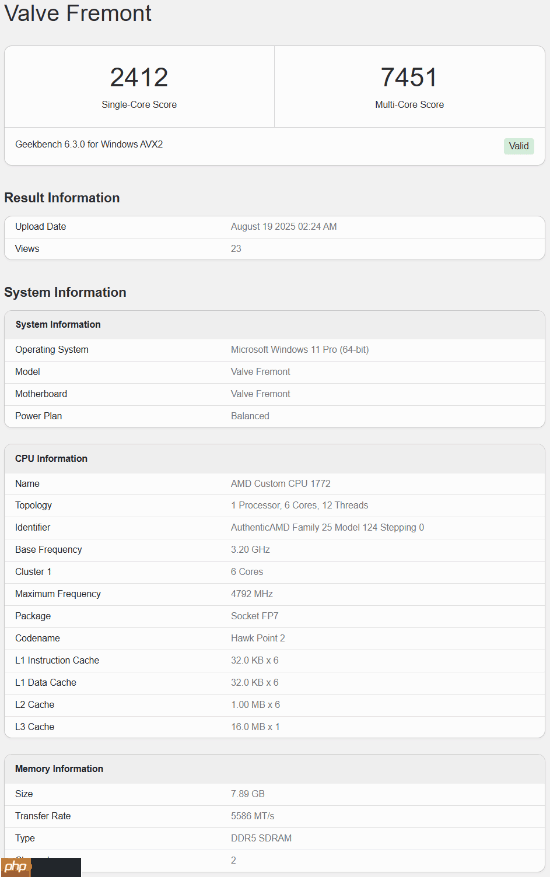Viewport: 550px width, 877px height.
Task: Select base frequency 3.20 GHz
Action: coord(251,550)
